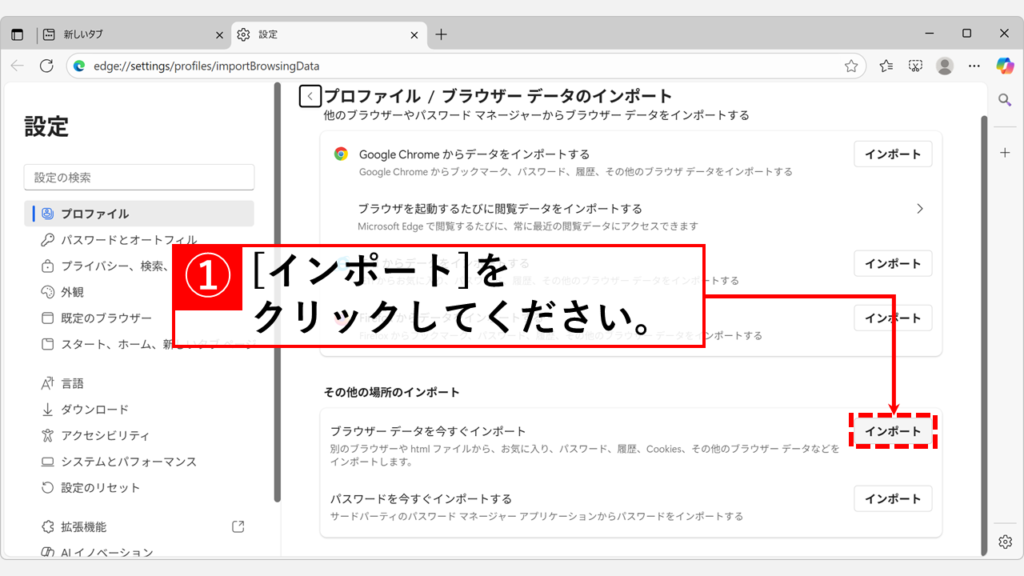Click the sidebar add plus icon
This screenshot has width=1024, height=576.
[x=1005, y=153]
